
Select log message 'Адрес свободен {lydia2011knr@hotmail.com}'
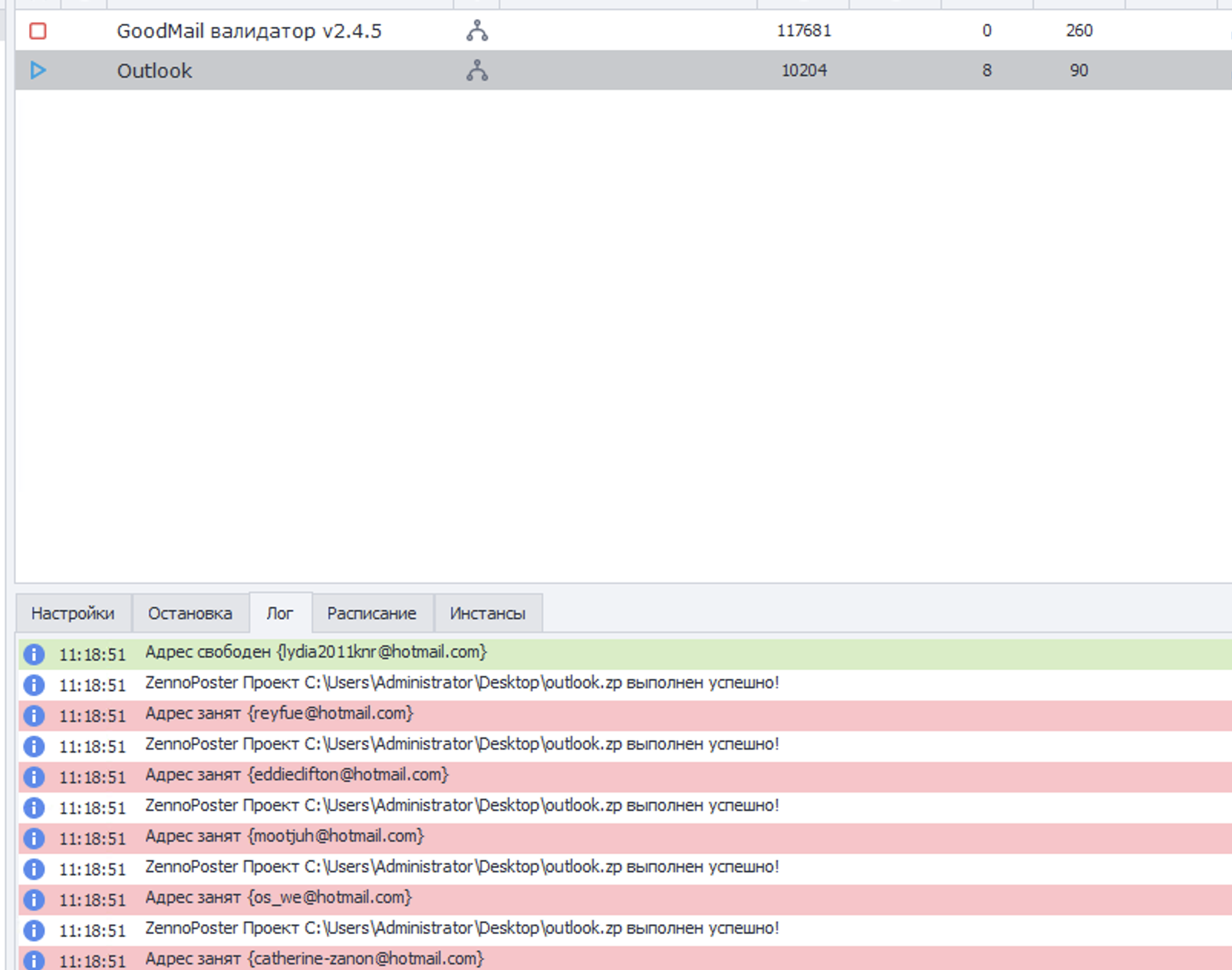click(x=316, y=652)
